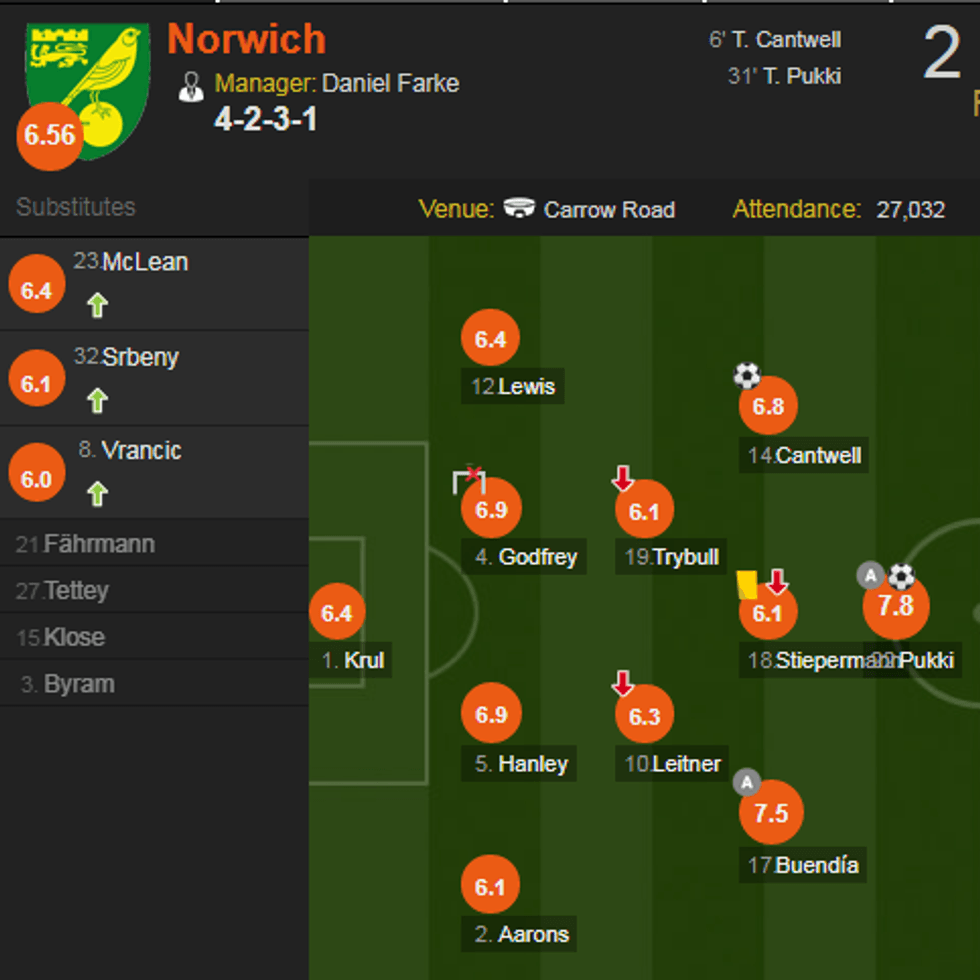
Task: Click the assist badge above Buendía
Action: coord(746,782)
